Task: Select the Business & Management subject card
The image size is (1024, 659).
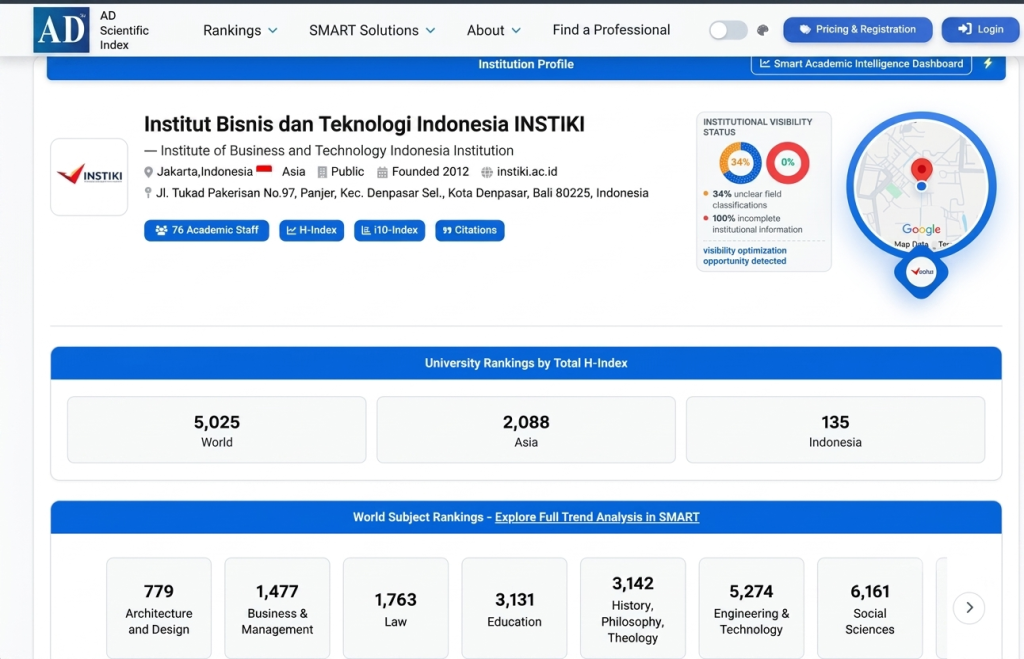Action: pyautogui.click(x=277, y=609)
